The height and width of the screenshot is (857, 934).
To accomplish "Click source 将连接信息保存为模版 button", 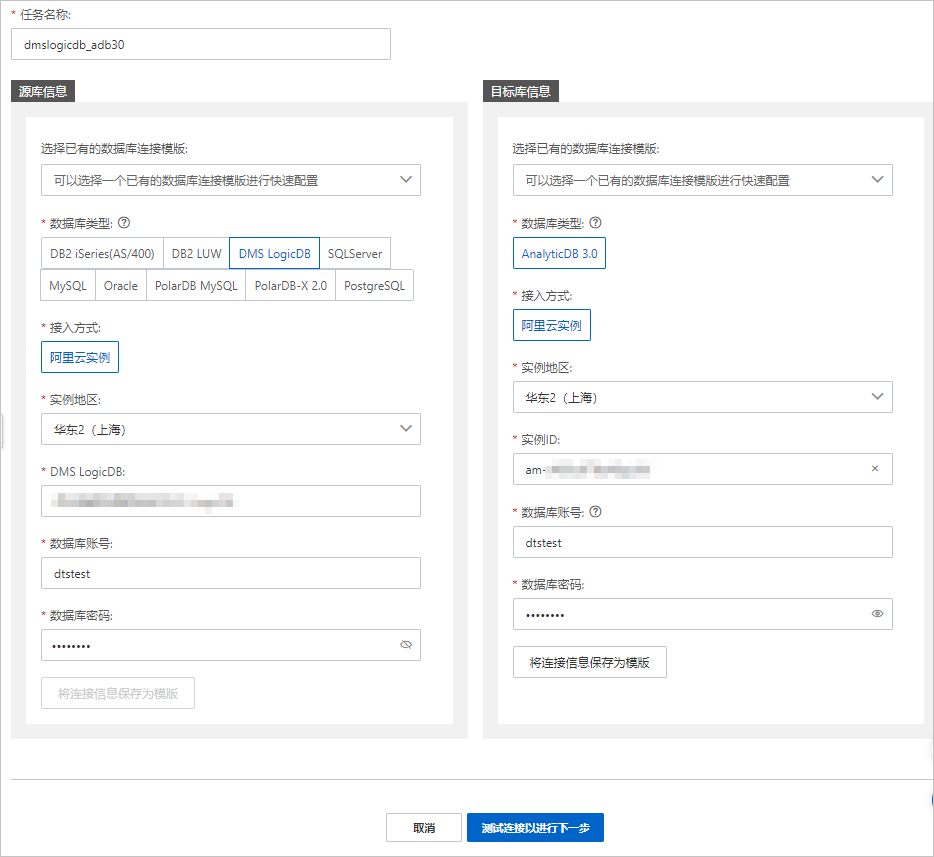I will [x=118, y=693].
